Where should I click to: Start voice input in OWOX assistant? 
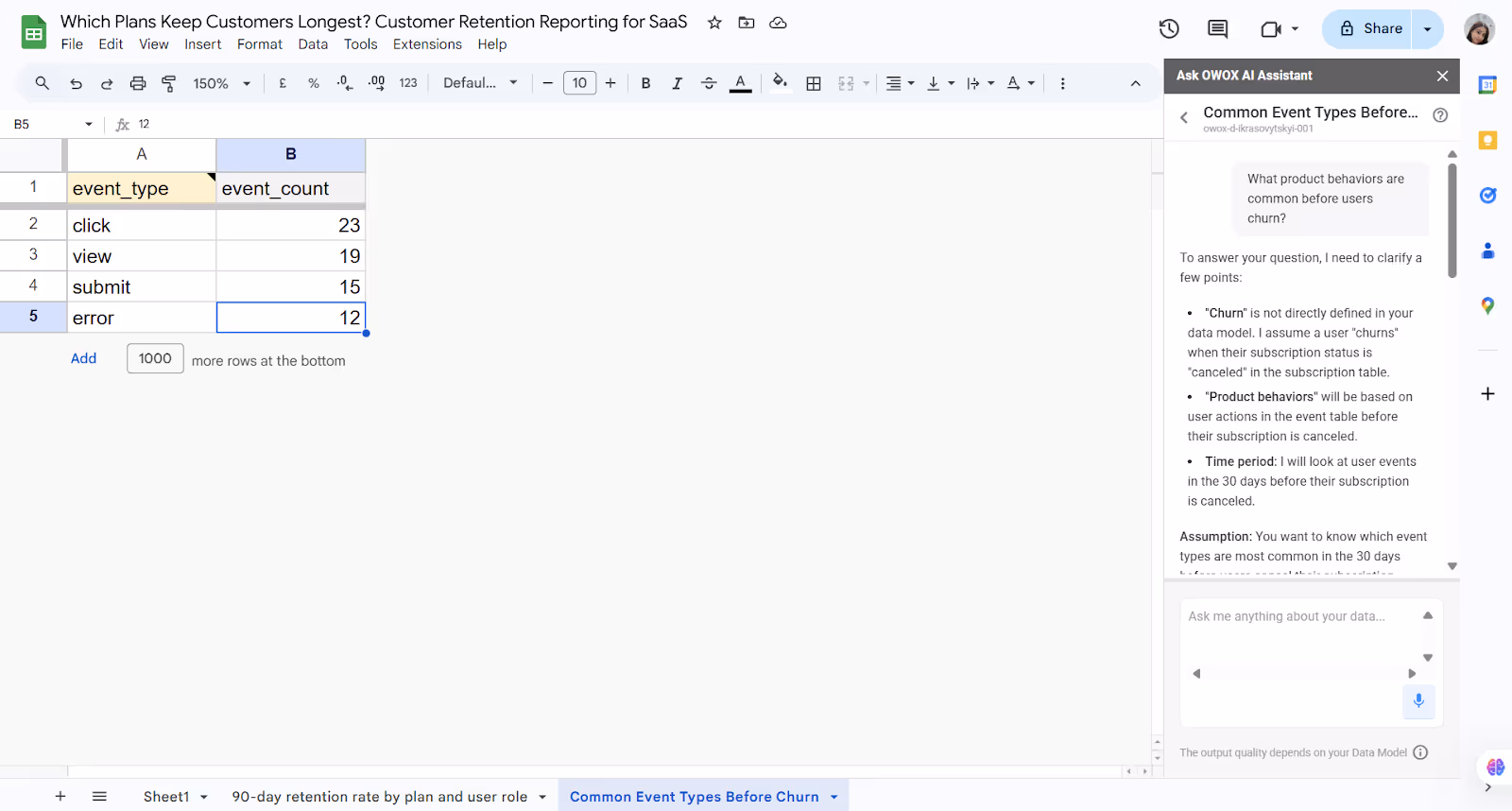click(x=1418, y=701)
